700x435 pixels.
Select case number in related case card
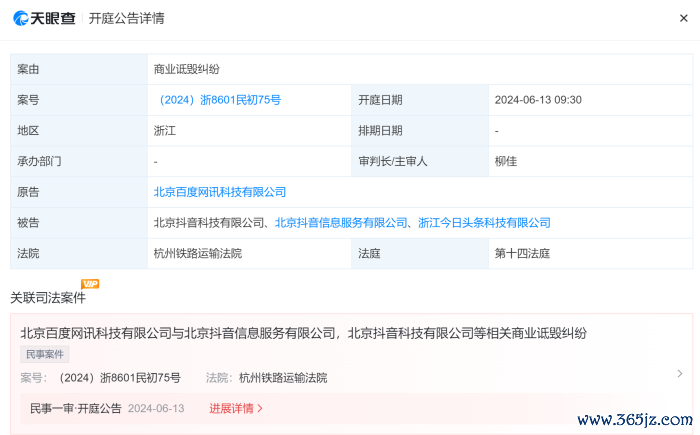(x=120, y=378)
